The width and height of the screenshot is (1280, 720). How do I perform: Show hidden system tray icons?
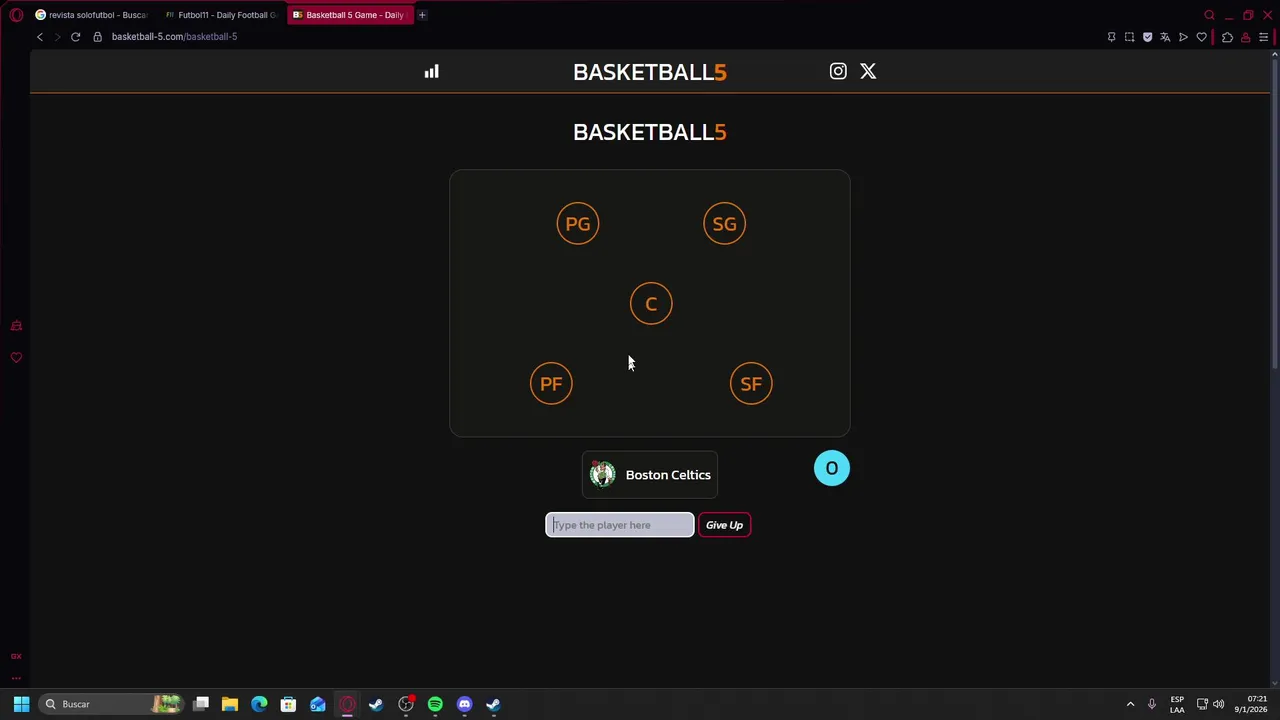click(x=1130, y=704)
